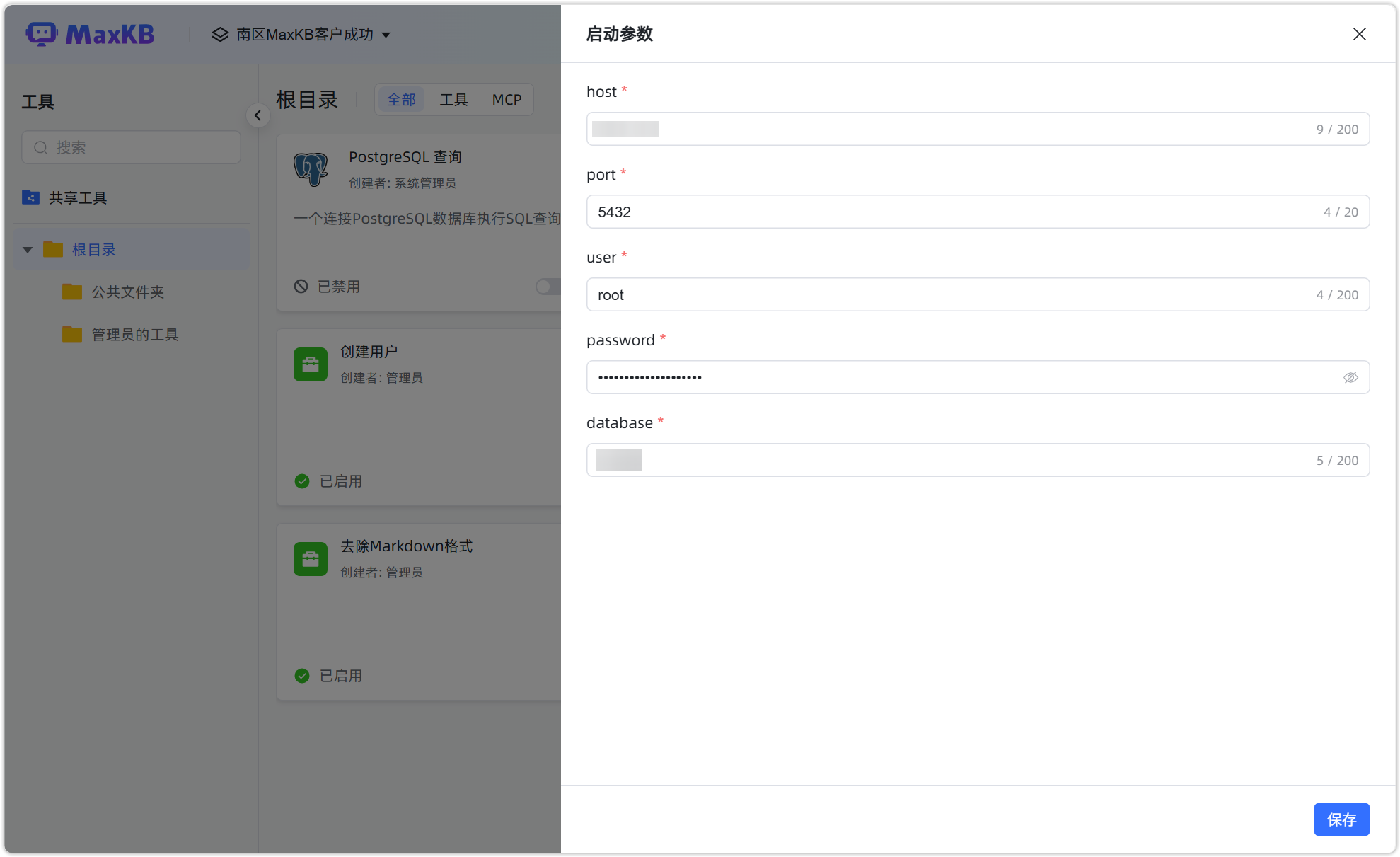Click the MaxKB logo icon
Image resolution: width=1400 pixels, height=857 pixels.
tap(42, 33)
